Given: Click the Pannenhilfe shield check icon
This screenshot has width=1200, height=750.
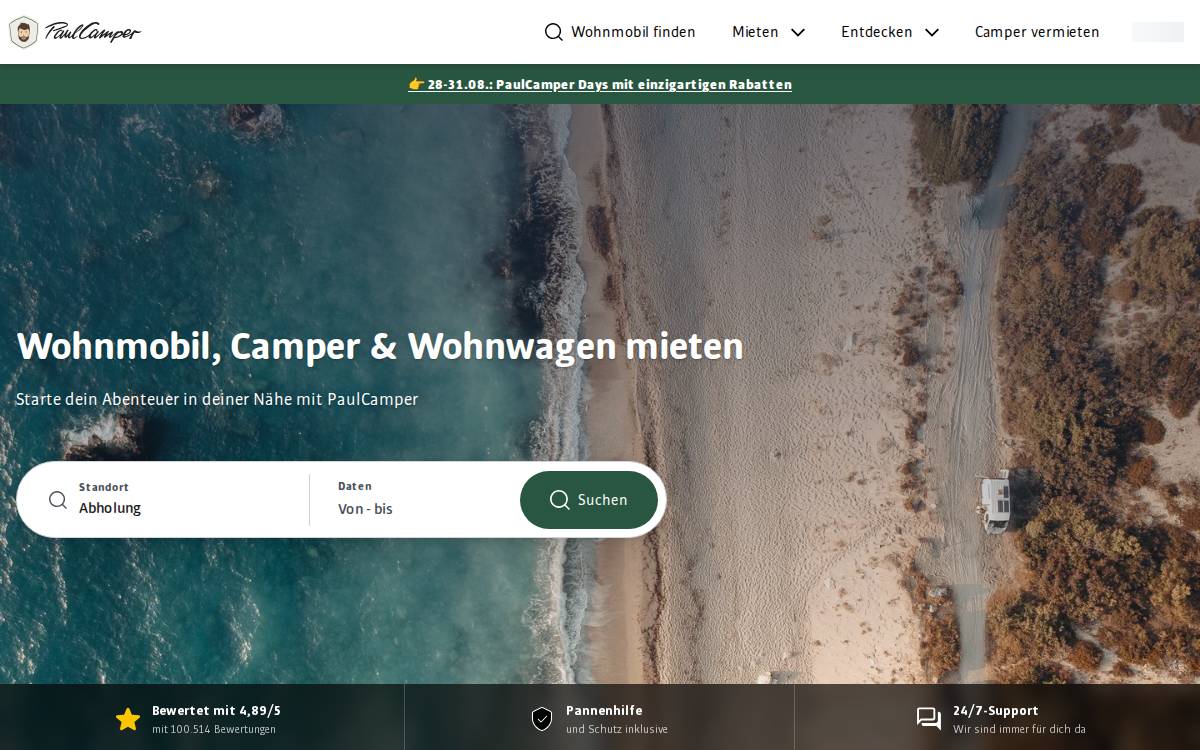Looking at the screenshot, I should pyautogui.click(x=542, y=719).
